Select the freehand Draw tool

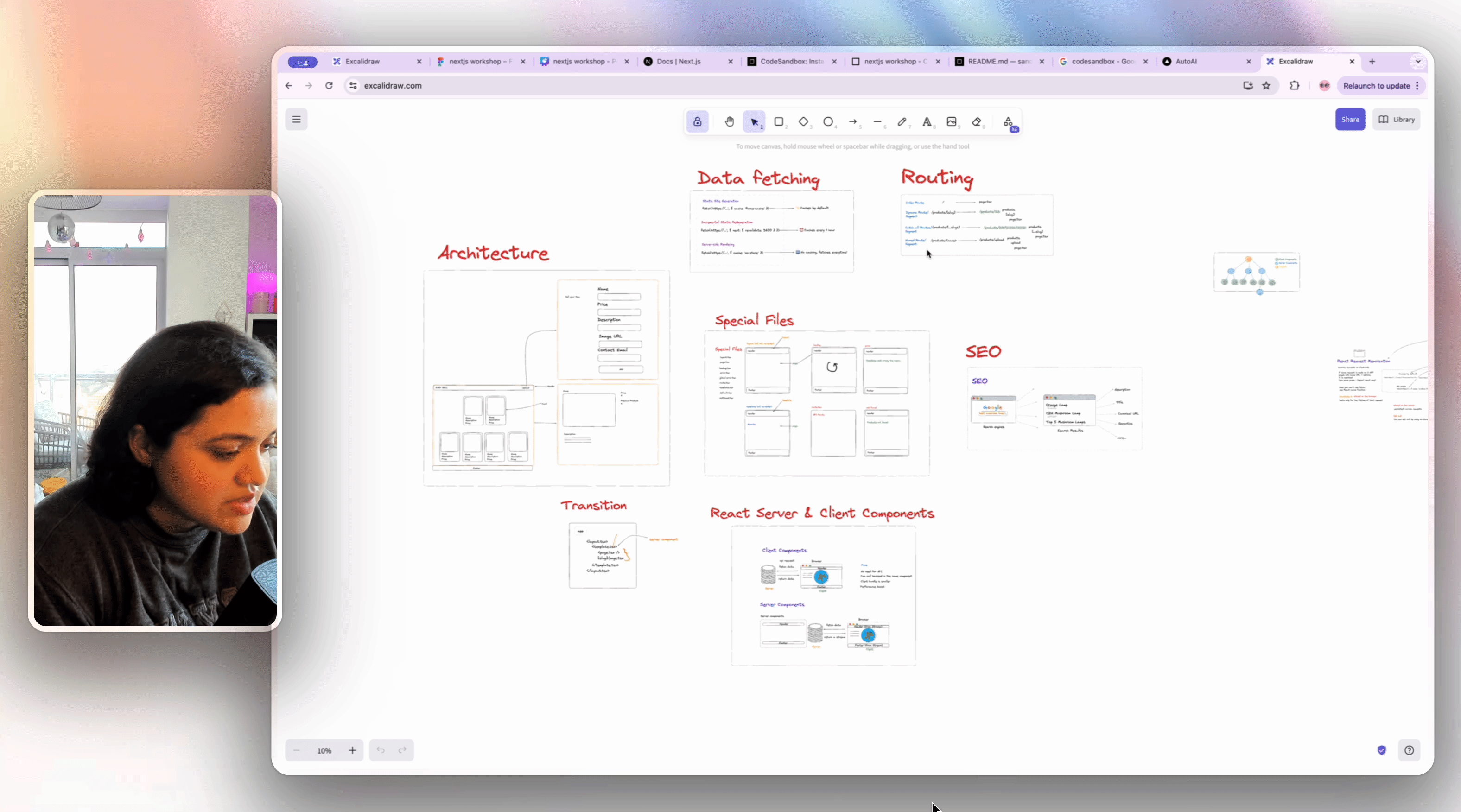click(902, 122)
